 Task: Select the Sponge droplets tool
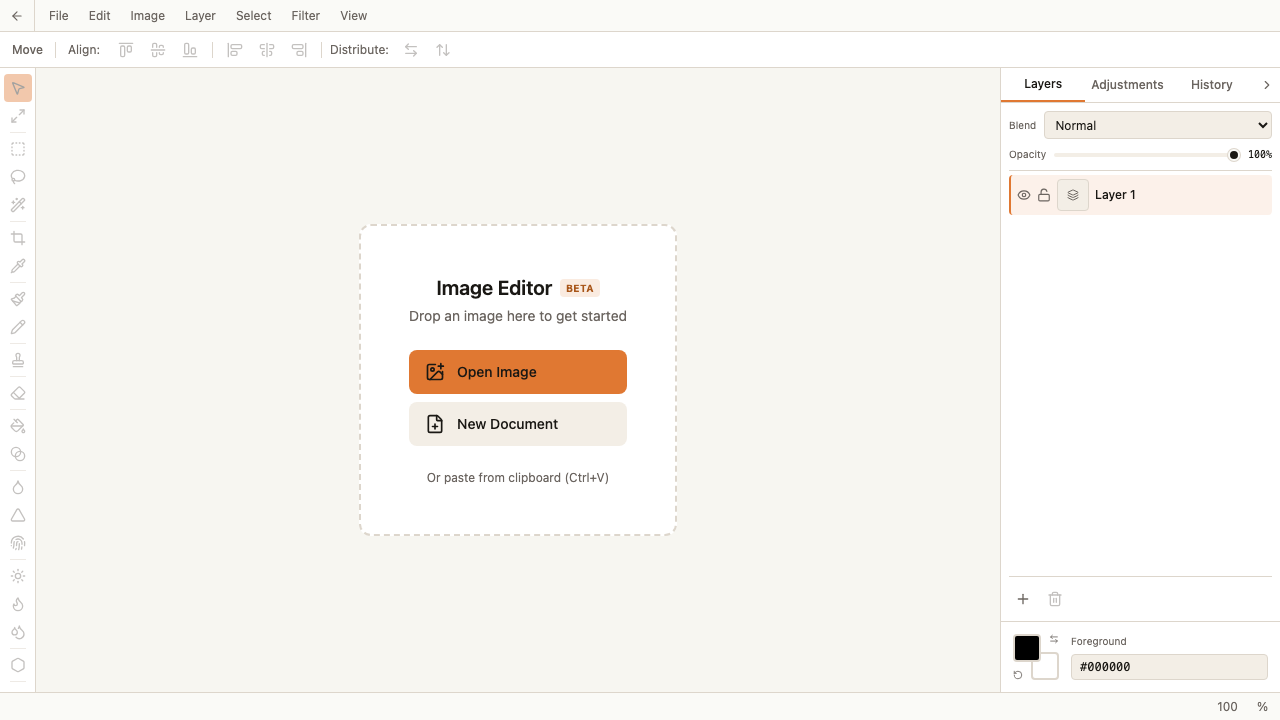point(18,632)
